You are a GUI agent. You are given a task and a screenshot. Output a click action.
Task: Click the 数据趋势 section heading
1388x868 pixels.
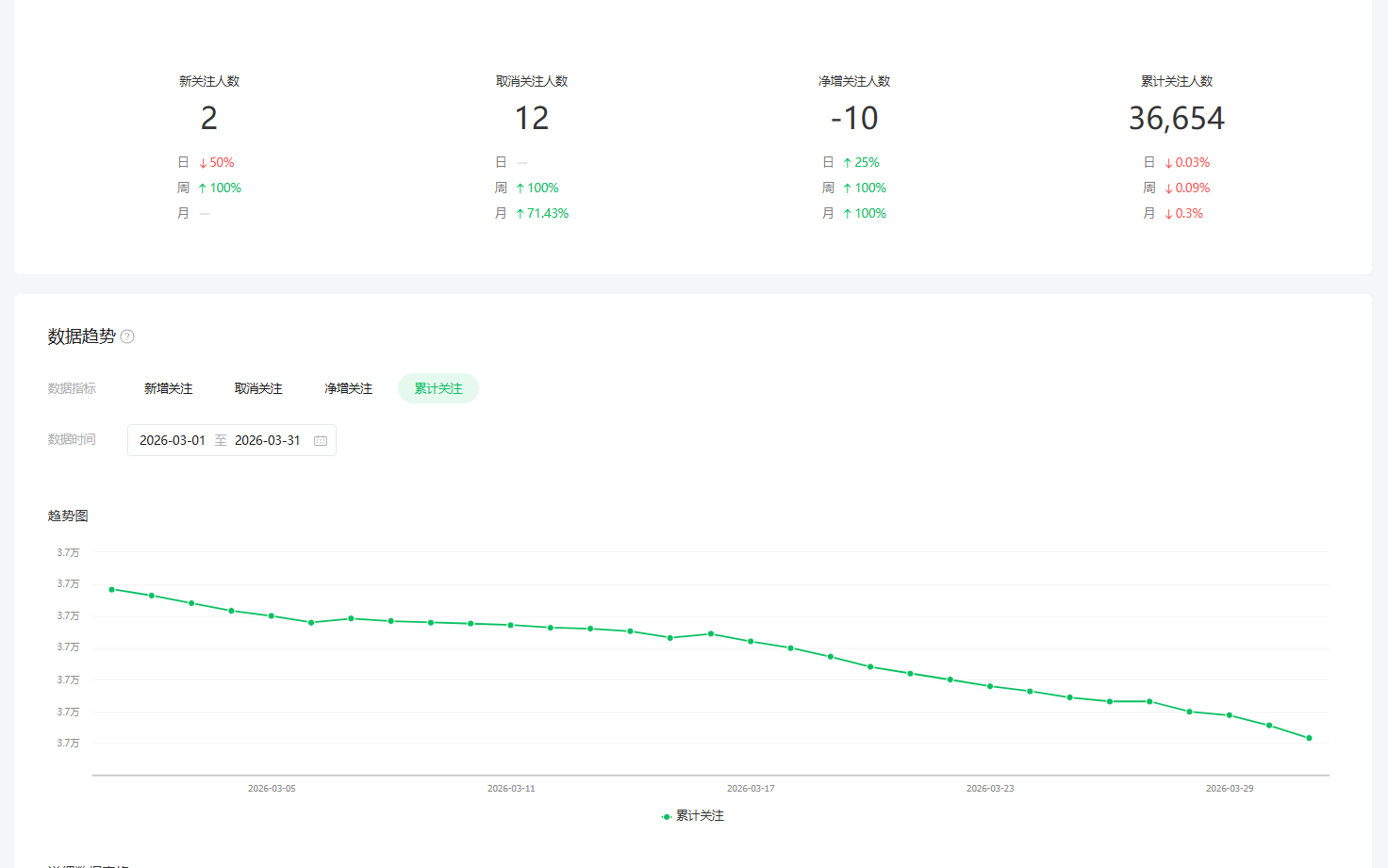[82, 336]
